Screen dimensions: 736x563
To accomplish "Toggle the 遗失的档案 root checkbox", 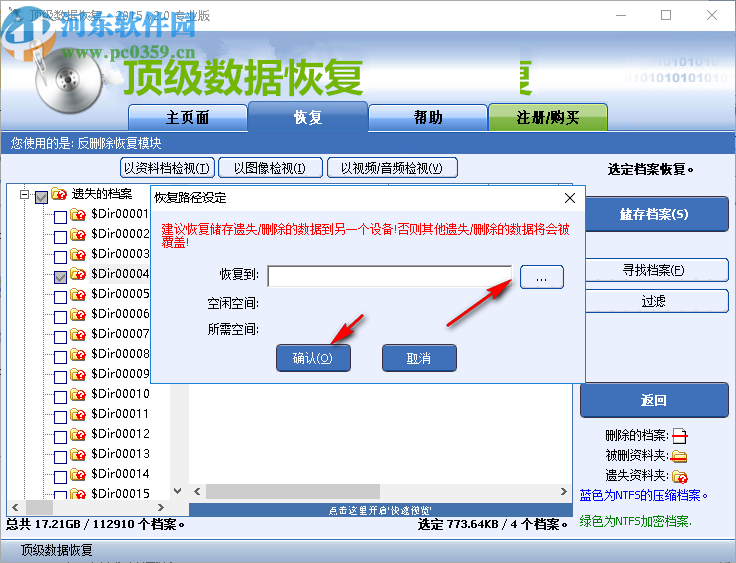I will 41,197.
